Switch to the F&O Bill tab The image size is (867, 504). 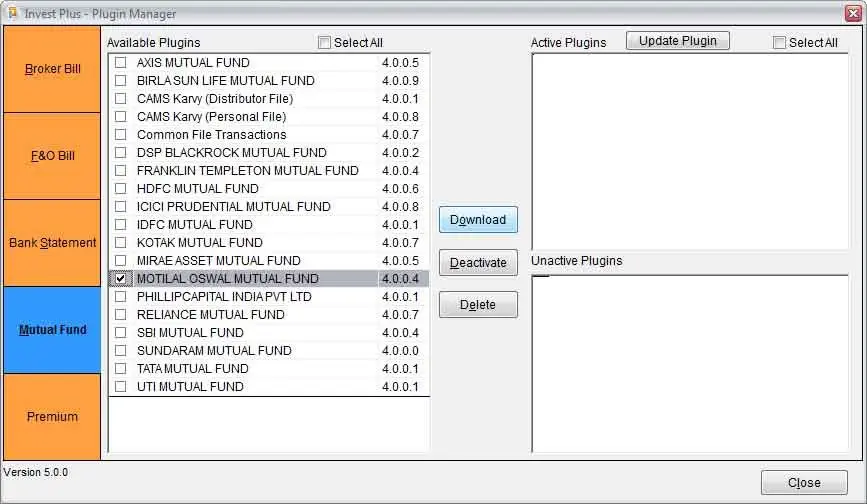[53, 156]
